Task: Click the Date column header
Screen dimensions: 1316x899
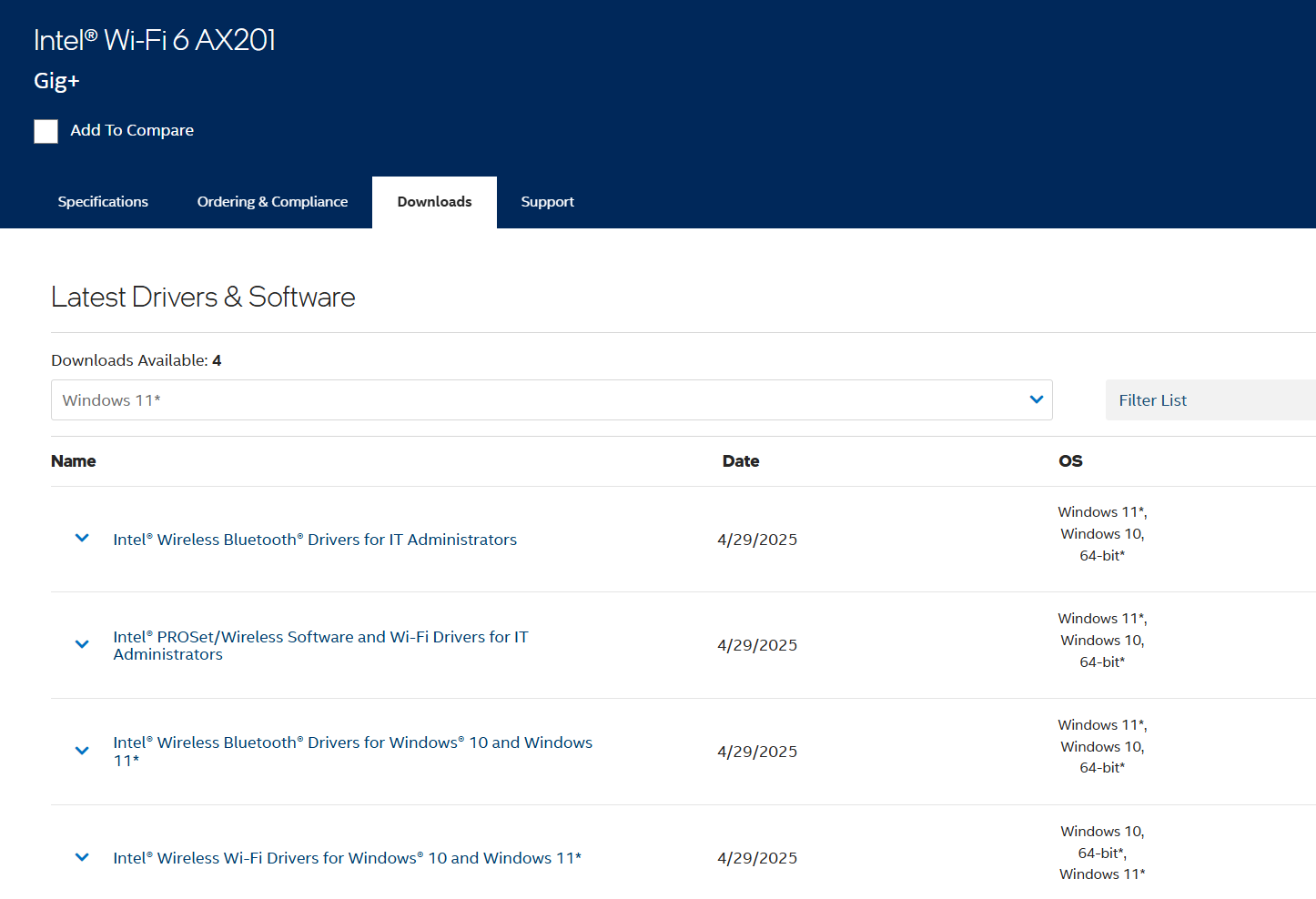Action: [741, 461]
